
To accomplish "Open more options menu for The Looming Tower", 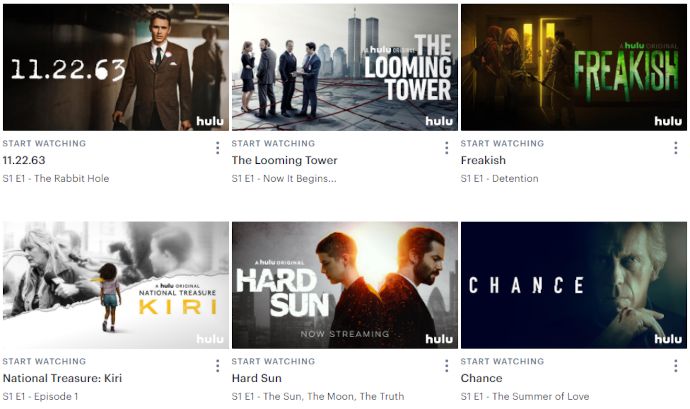I will 446,148.
